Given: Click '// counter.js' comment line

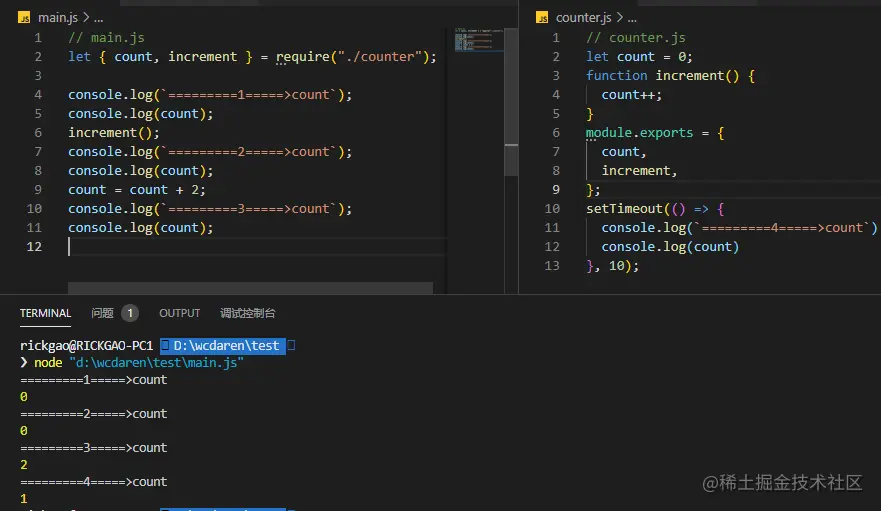Looking at the screenshot, I should [x=636, y=38].
